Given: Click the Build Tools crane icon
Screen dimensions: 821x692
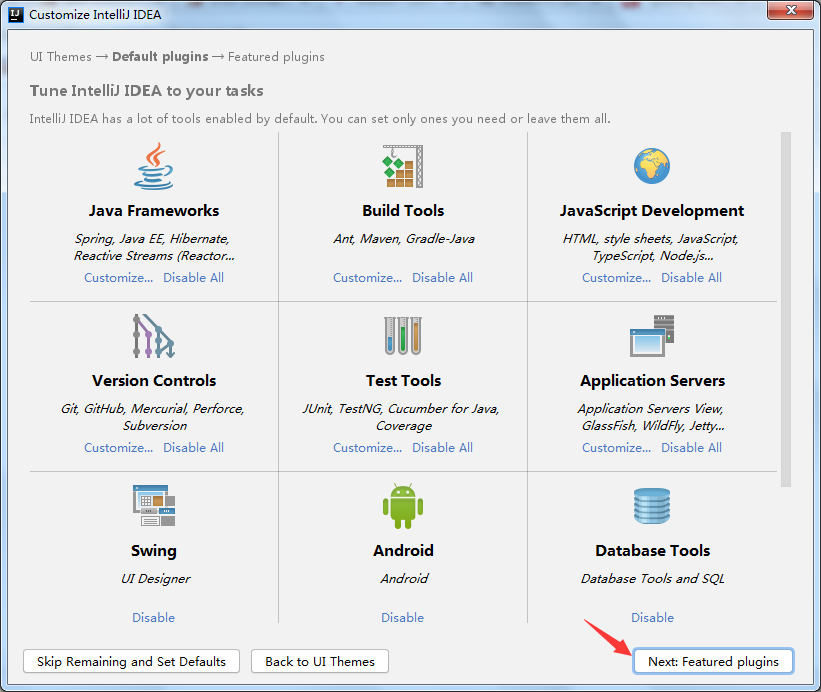Looking at the screenshot, I should click(x=403, y=166).
